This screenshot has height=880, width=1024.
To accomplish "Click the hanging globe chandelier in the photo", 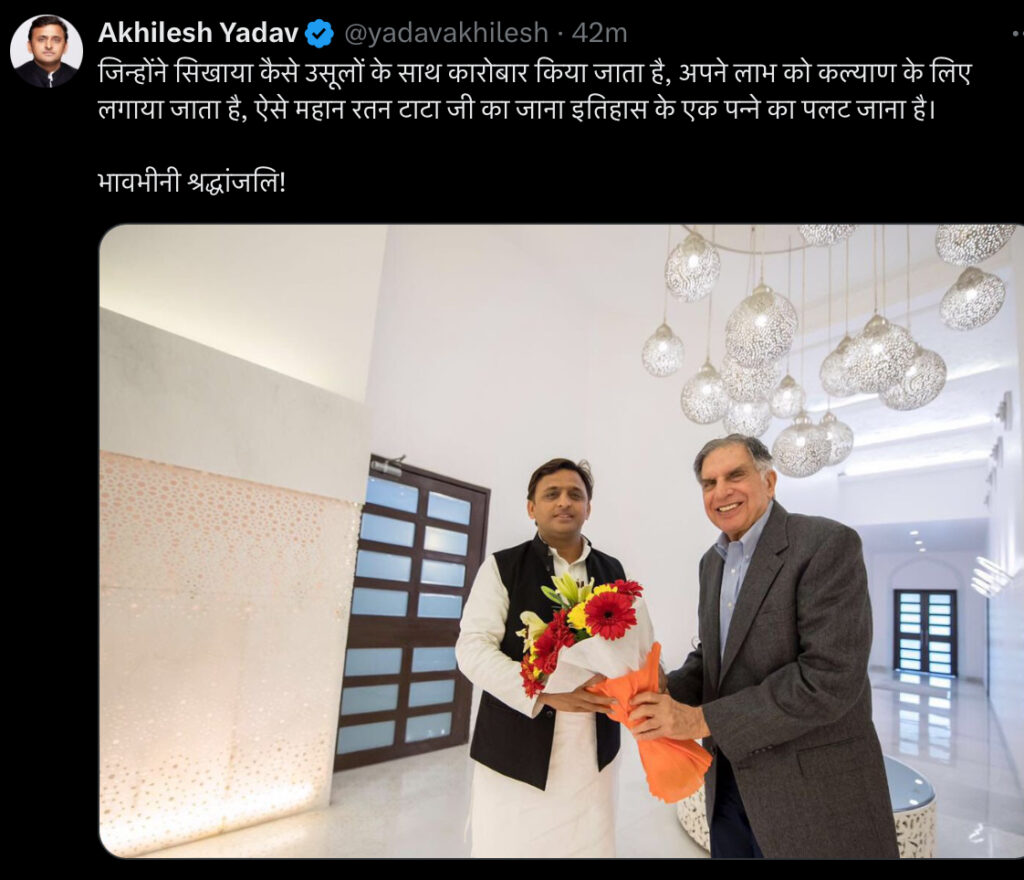I will click(x=826, y=346).
